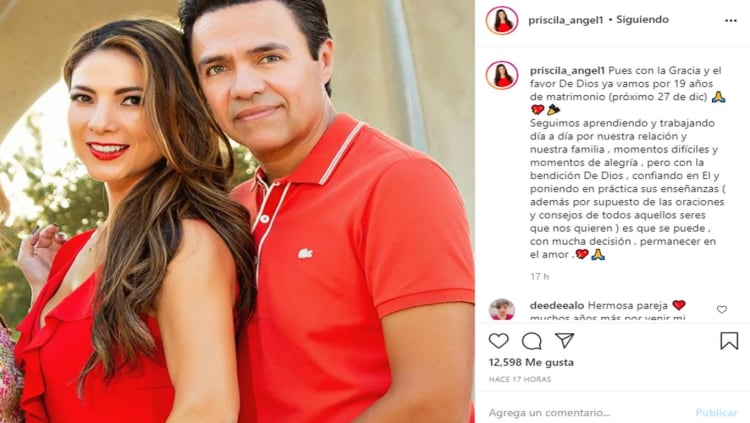Open comments via the speech bubble icon
The height and width of the screenshot is (423, 750).
[x=531, y=341]
